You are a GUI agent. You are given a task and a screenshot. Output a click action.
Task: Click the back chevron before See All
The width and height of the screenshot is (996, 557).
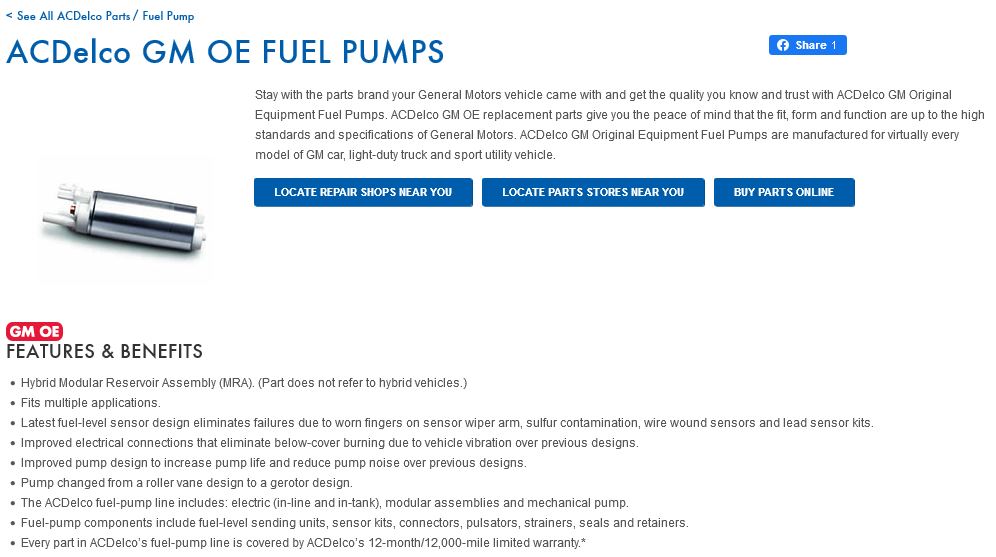pyautogui.click(x=9, y=16)
